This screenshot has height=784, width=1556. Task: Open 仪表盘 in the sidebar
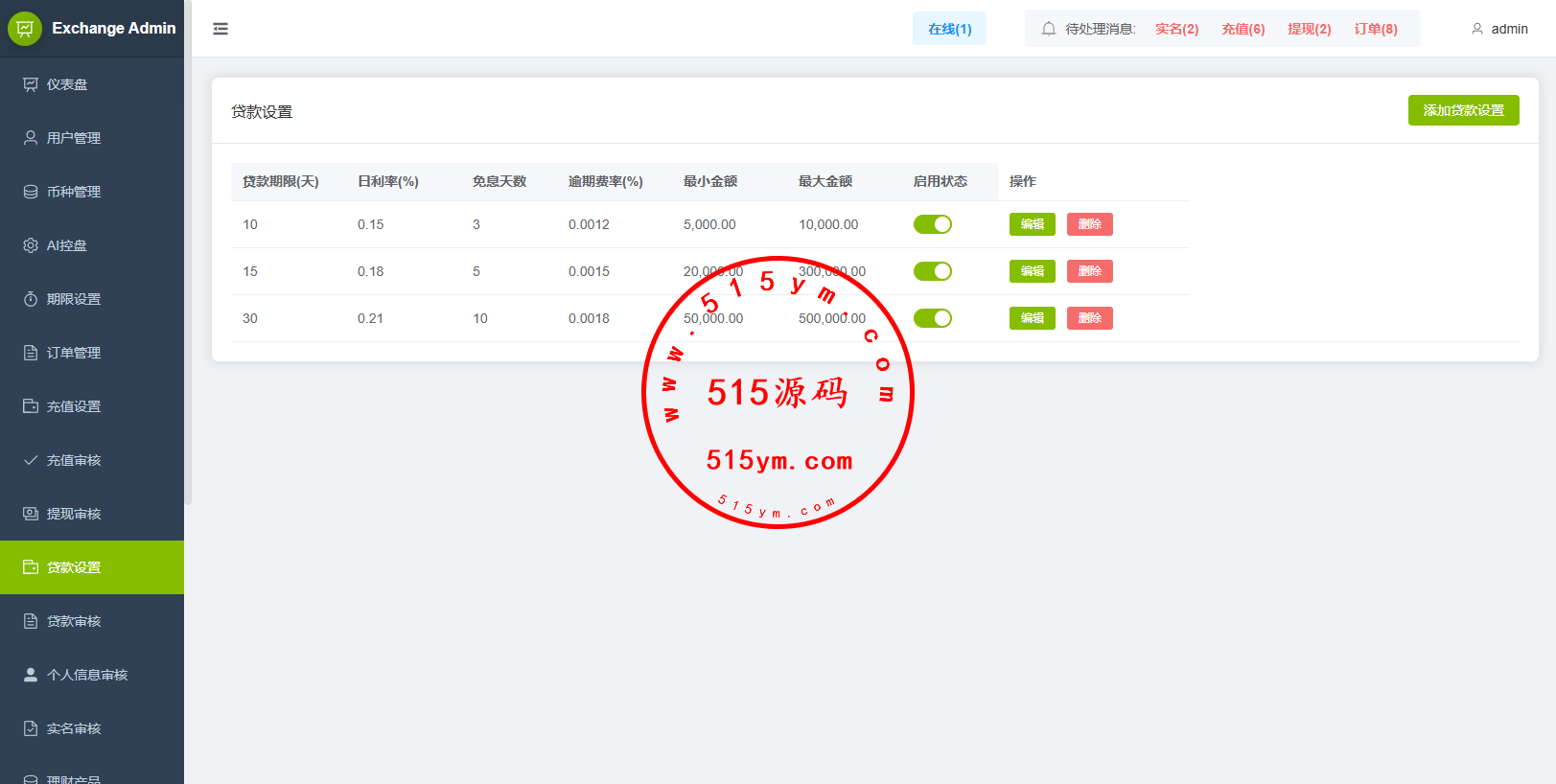(92, 84)
